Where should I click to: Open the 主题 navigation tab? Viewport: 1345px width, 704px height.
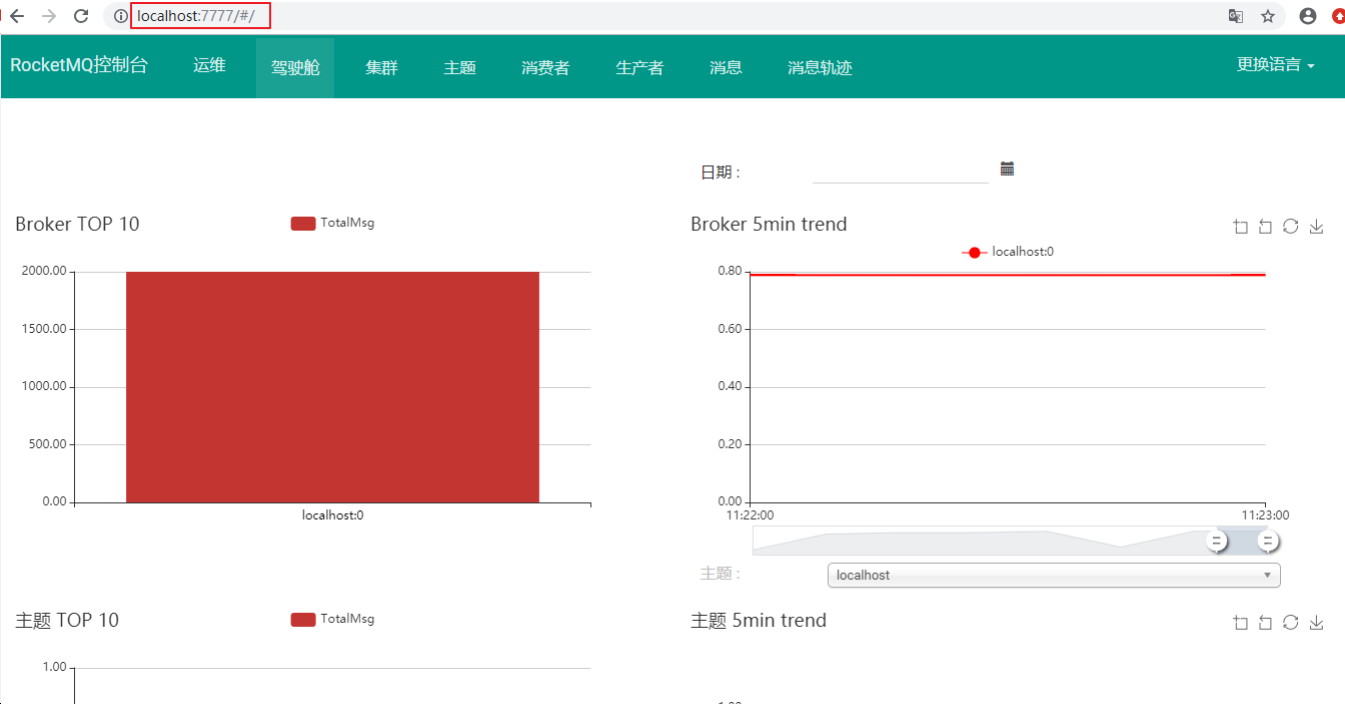pos(459,68)
